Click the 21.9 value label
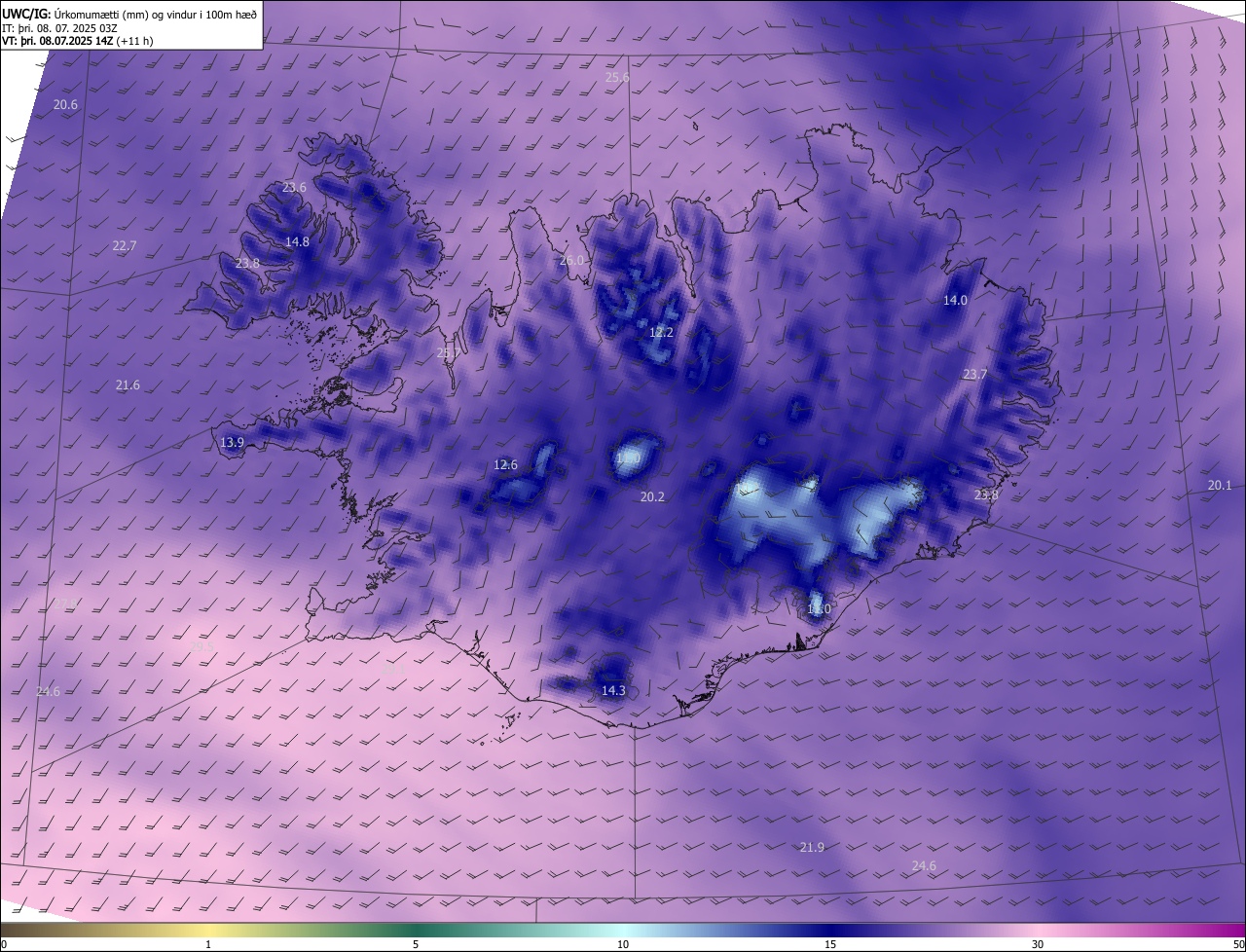1246x952 pixels. click(812, 848)
